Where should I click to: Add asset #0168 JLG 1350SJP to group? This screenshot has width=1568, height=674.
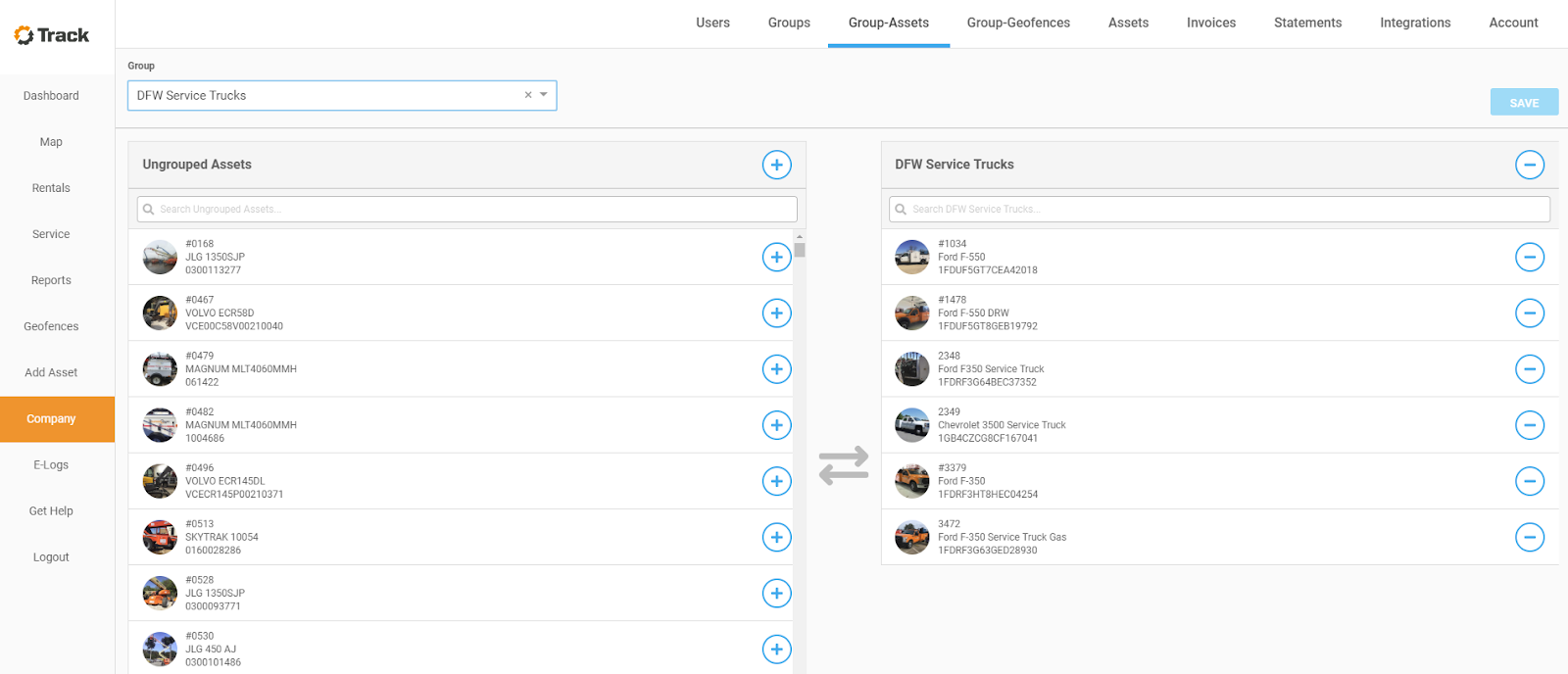(x=776, y=257)
